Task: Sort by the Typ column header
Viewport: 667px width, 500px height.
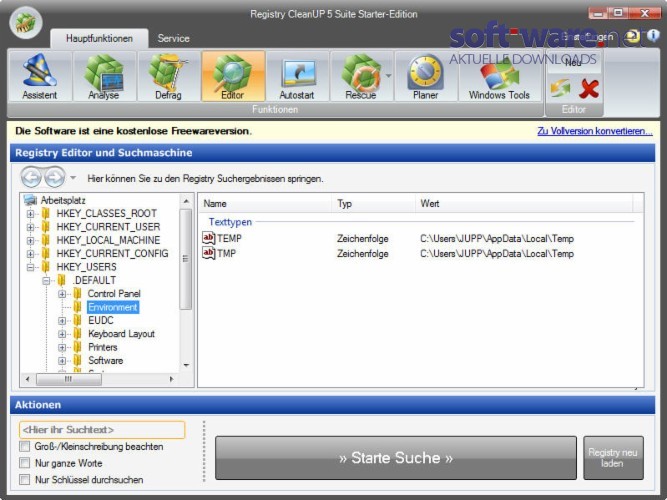Action: (x=373, y=203)
